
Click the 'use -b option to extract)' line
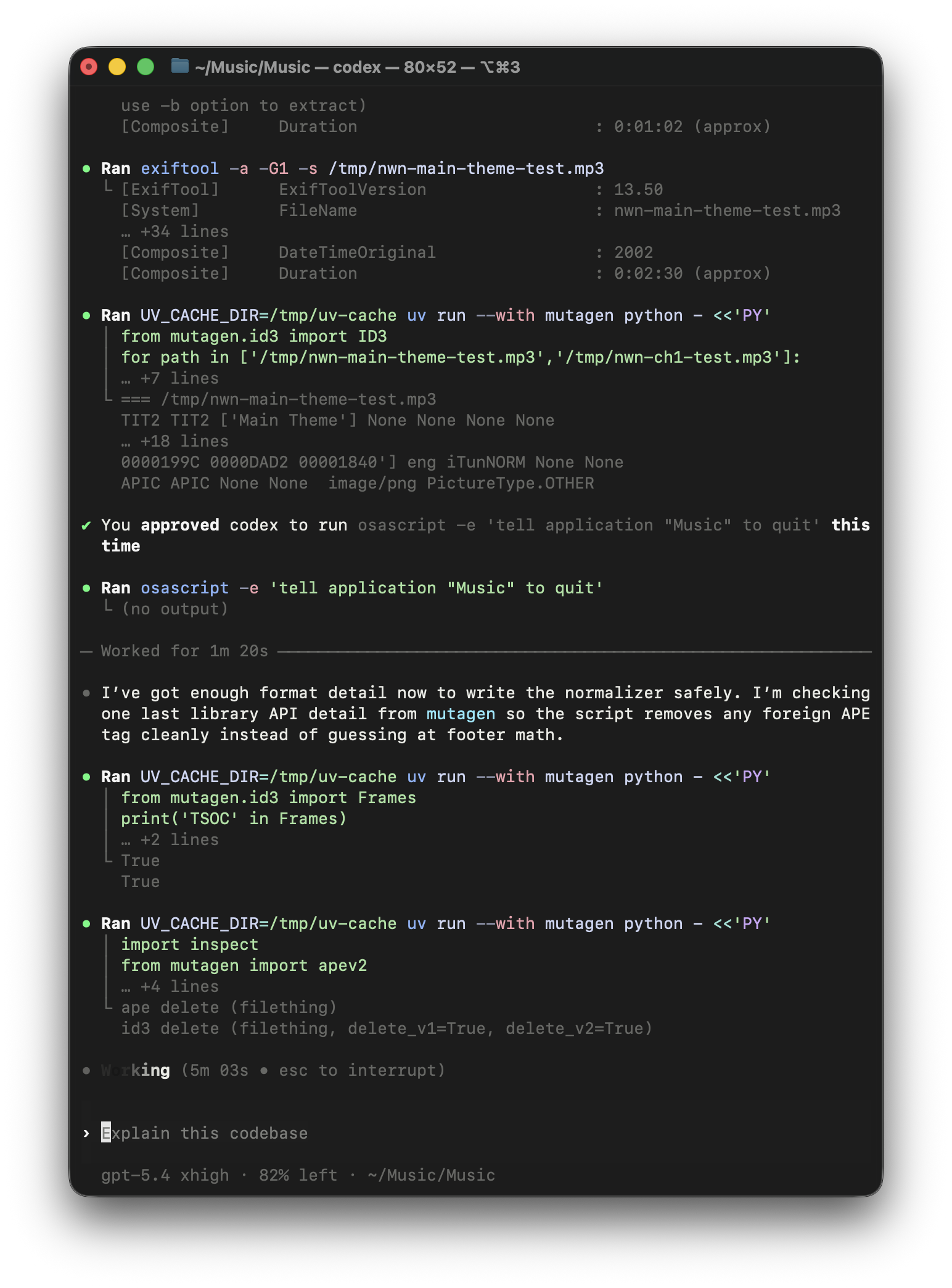pos(244,106)
